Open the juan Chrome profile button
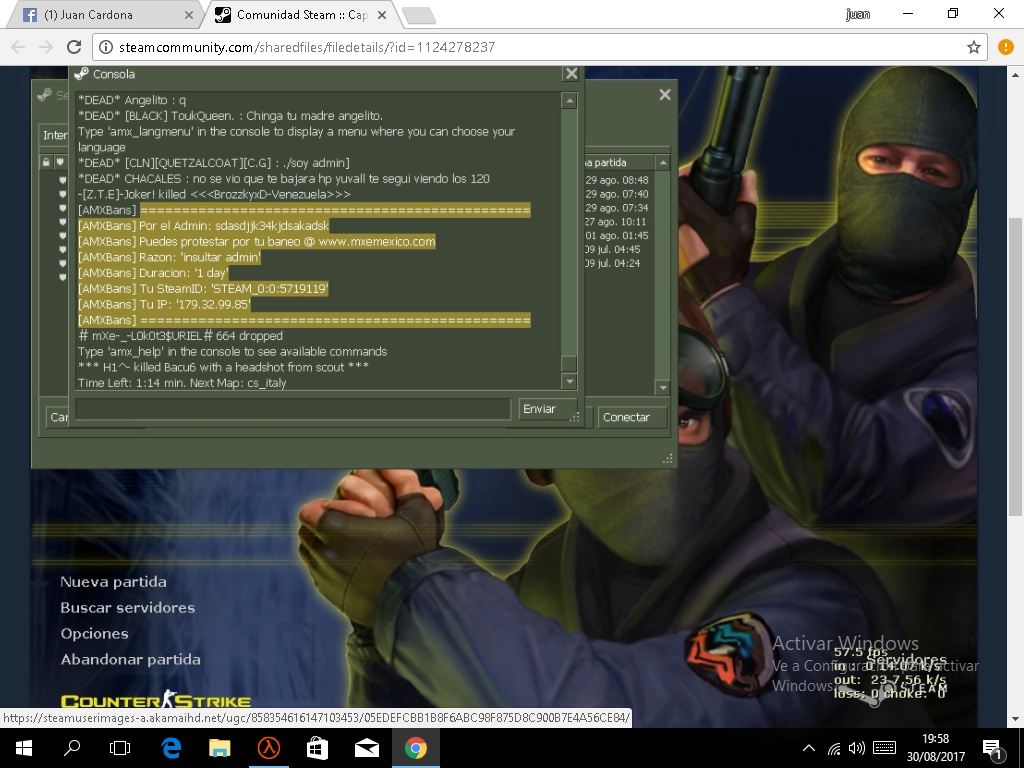 tap(857, 14)
